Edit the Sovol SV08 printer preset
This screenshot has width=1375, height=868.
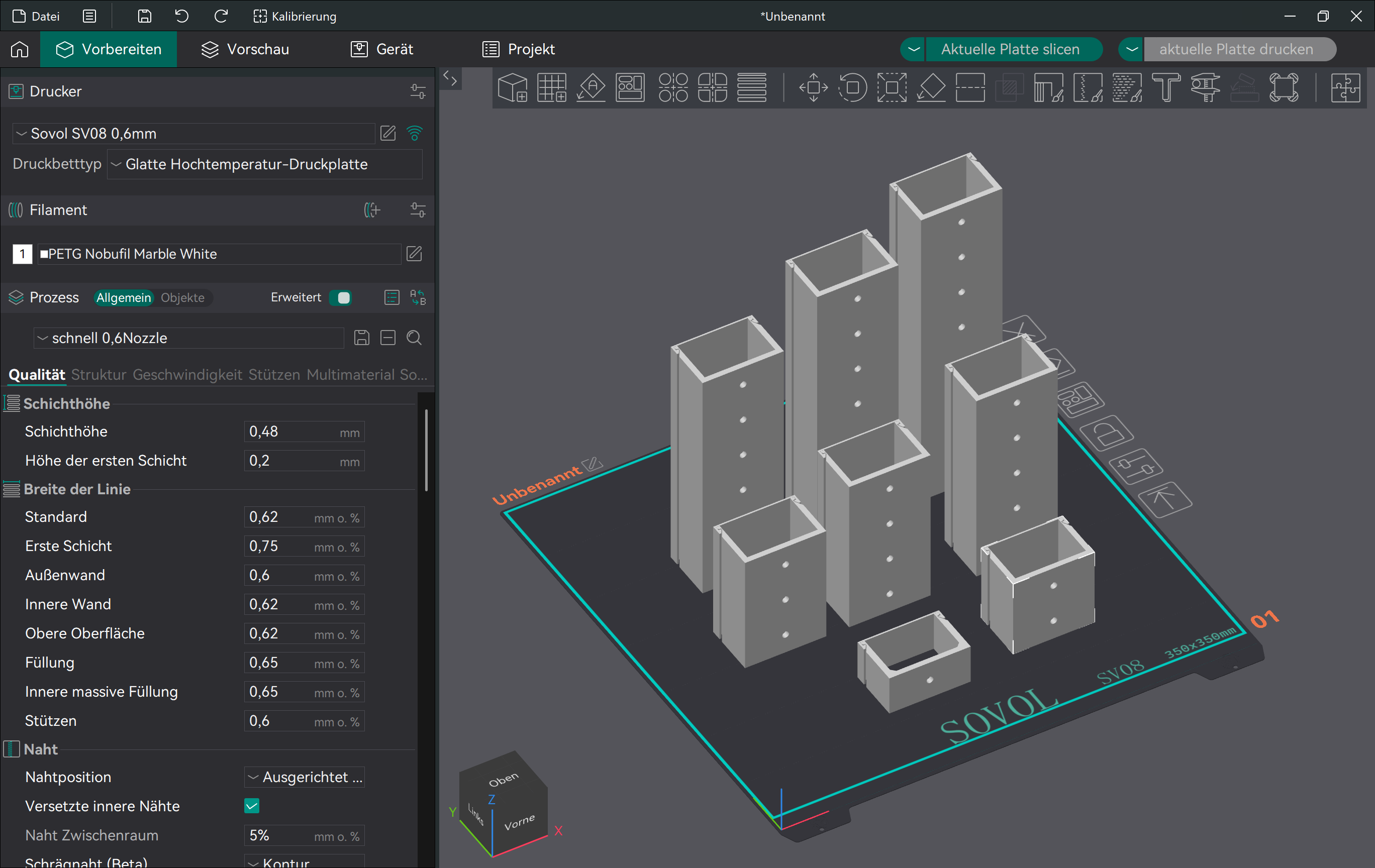tap(388, 134)
